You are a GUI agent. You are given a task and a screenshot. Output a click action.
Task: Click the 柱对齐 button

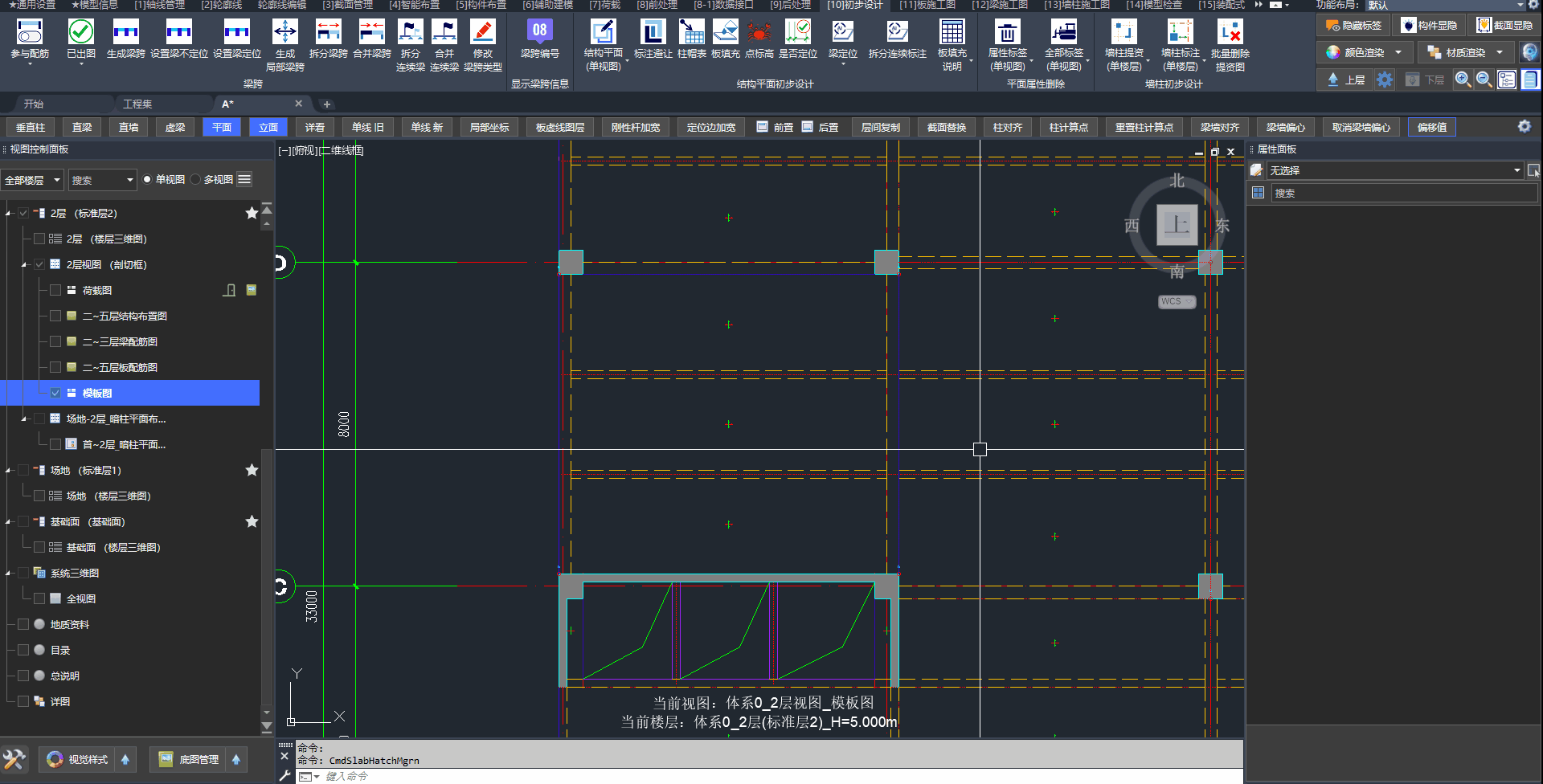(x=1007, y=128)
